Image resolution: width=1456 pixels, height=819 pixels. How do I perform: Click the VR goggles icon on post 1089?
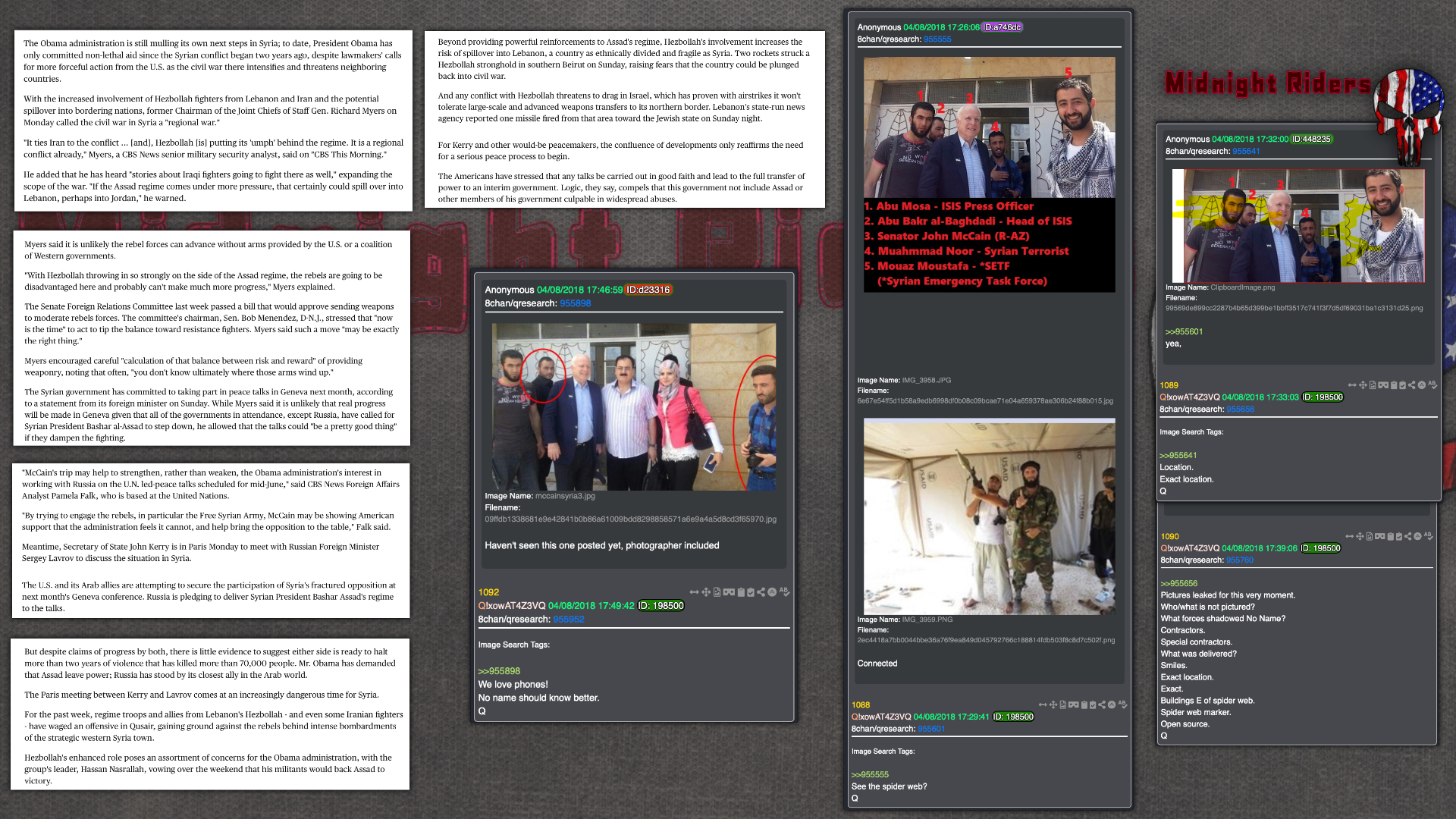tap(1383, 385)
